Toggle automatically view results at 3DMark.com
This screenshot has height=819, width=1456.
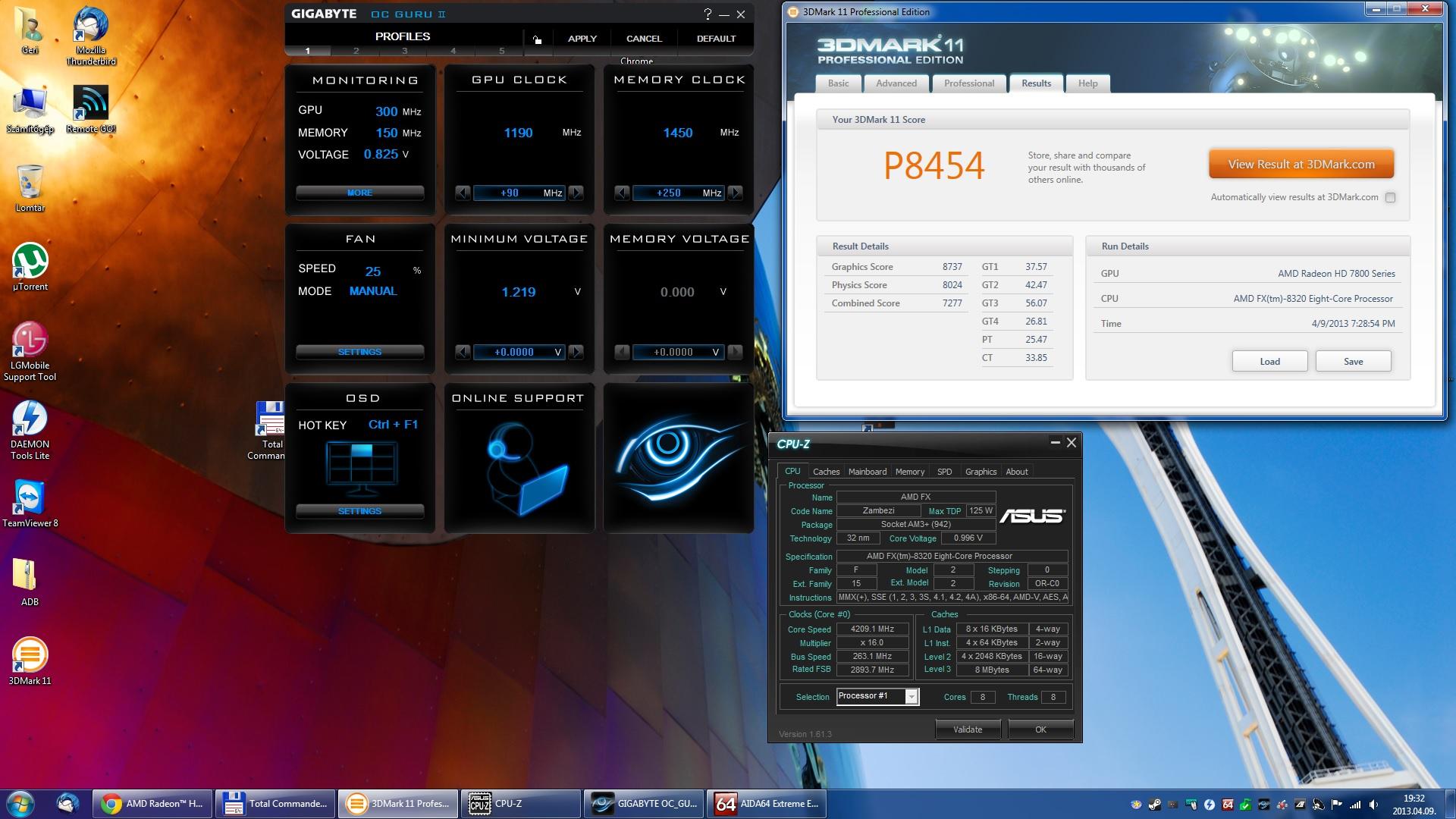(x=1390, y=197)
